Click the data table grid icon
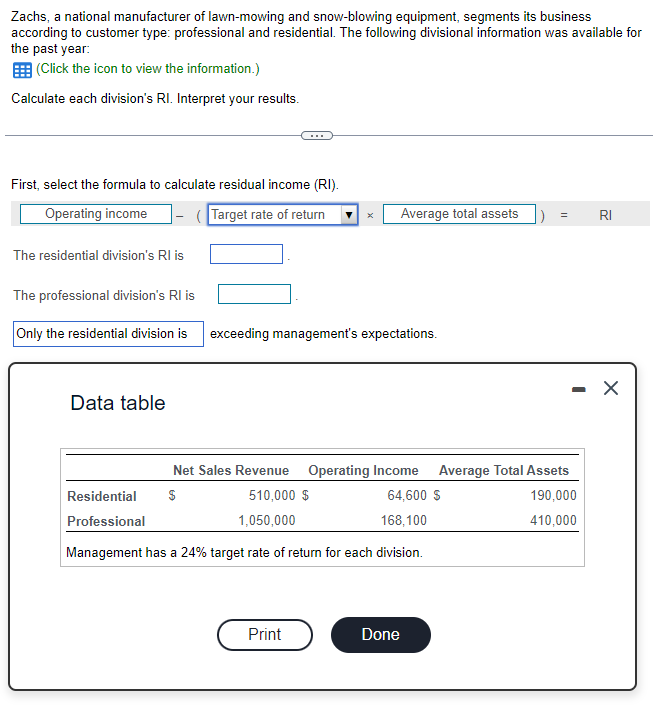This screenshot has height=712, width=653. coord(22,70)
